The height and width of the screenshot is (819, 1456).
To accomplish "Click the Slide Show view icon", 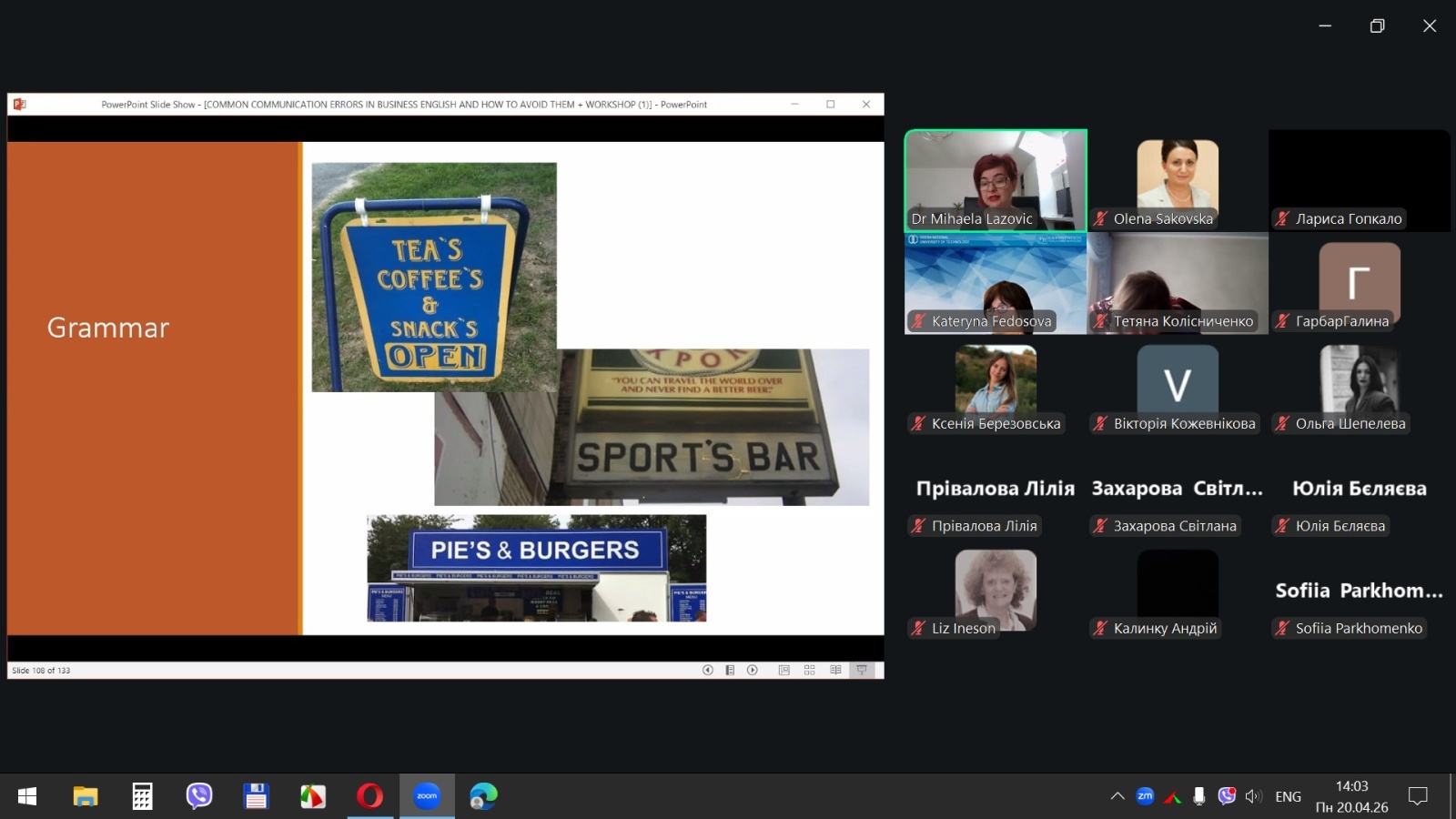I will pos(861,670).
